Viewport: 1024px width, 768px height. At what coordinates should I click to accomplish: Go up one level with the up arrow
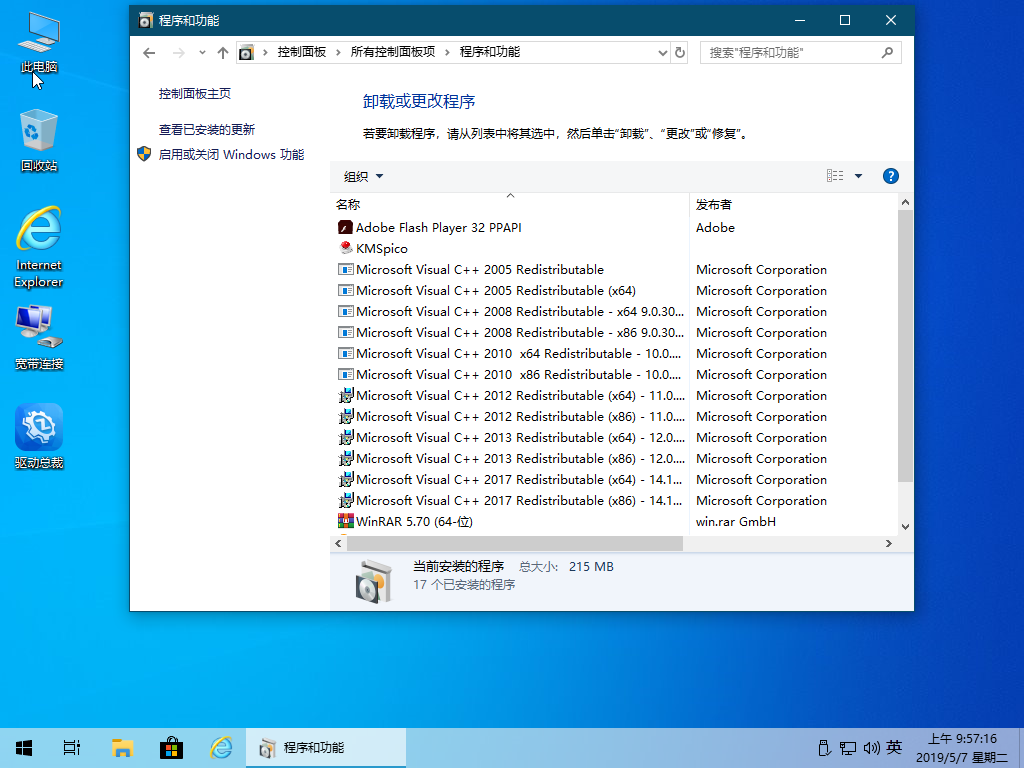223,53
